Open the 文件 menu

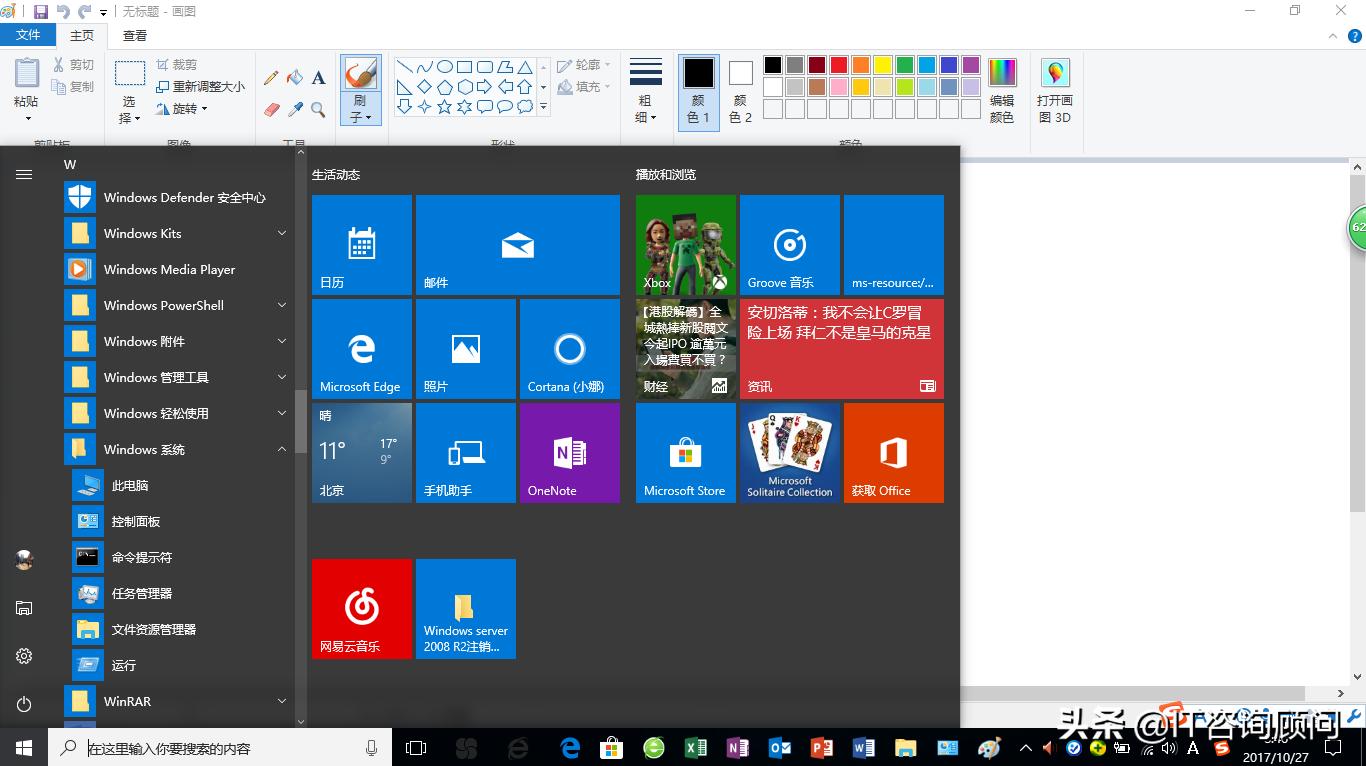(29, 34)
